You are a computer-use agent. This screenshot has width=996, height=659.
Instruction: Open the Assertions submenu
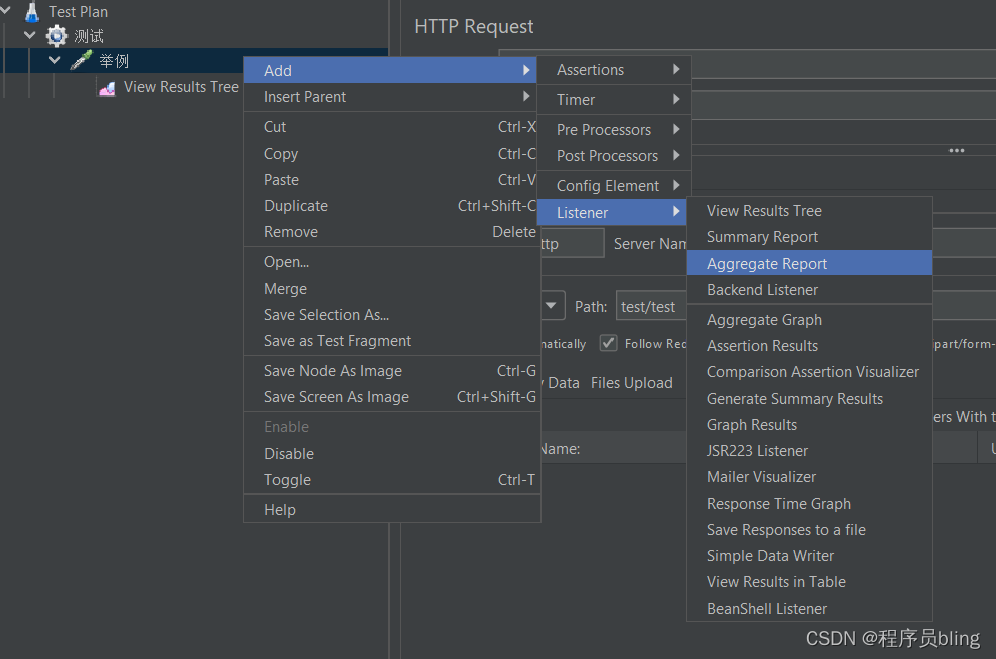(590, 70)
